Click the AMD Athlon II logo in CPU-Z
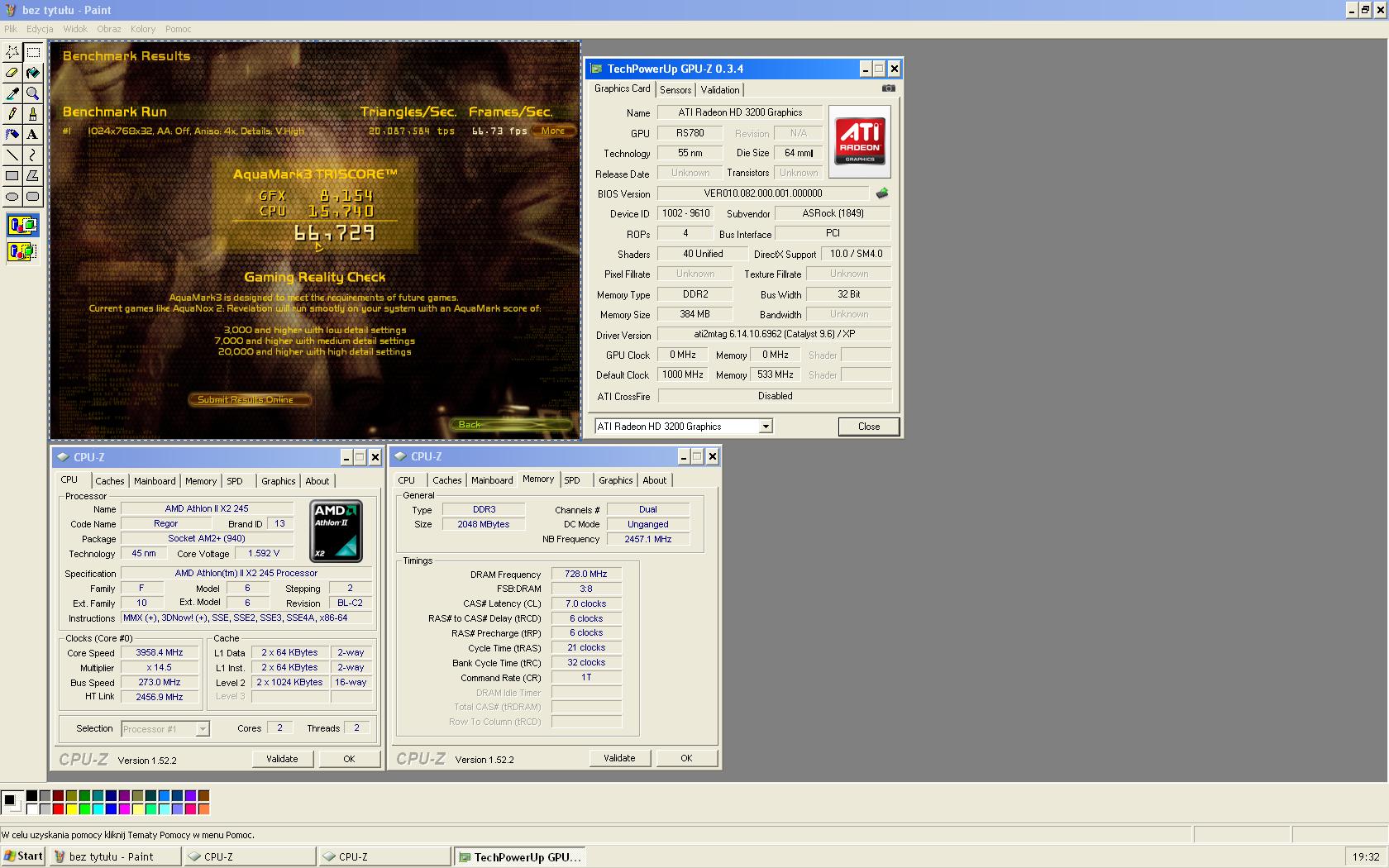Image resolution: width=1389 pixels, height=868 pixels. pos(336,531)
